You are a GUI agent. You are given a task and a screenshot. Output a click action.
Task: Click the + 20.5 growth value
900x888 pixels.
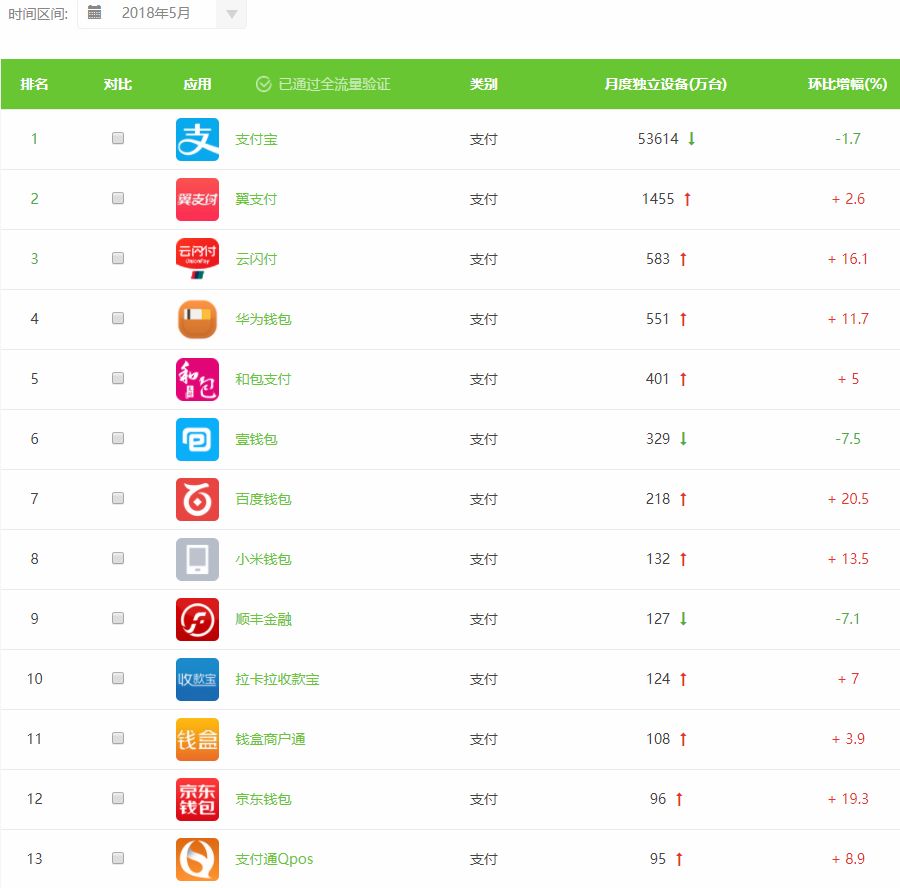click(848, 499)
